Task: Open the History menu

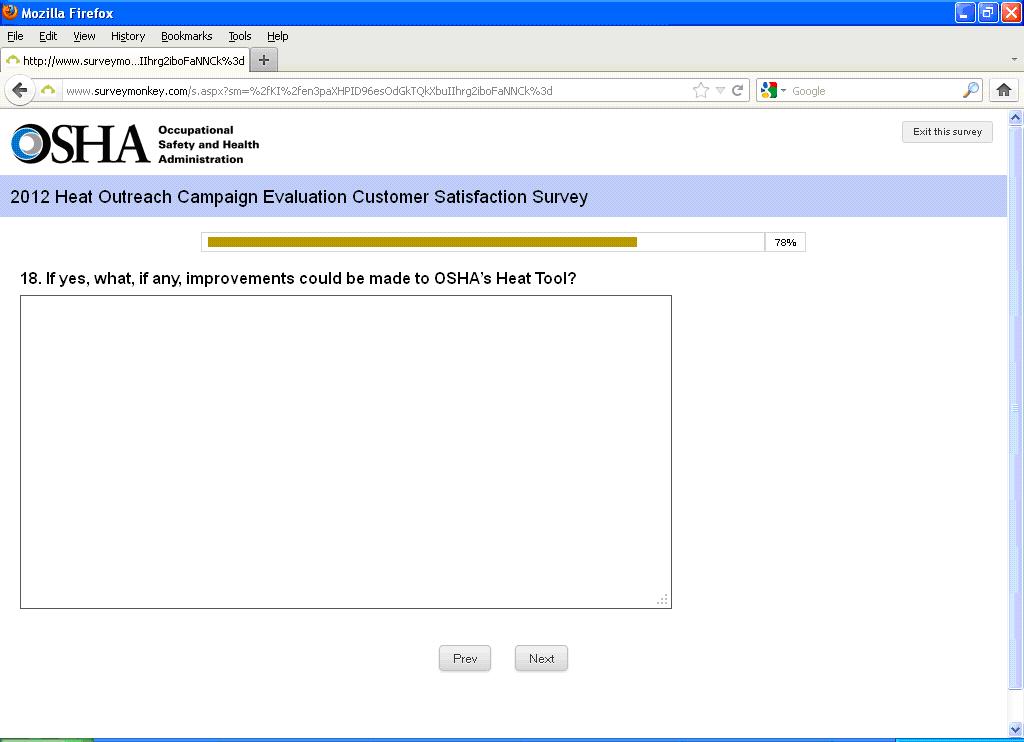Action: [128, 36]
